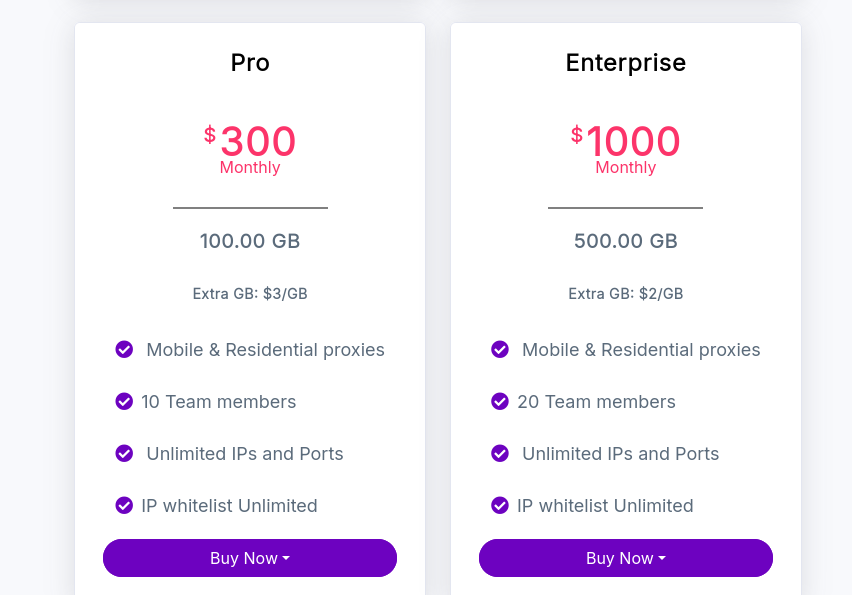Click the Extra GB: $2/GB note
Viewport: 852px width, 595px height.
click(626, 294)
